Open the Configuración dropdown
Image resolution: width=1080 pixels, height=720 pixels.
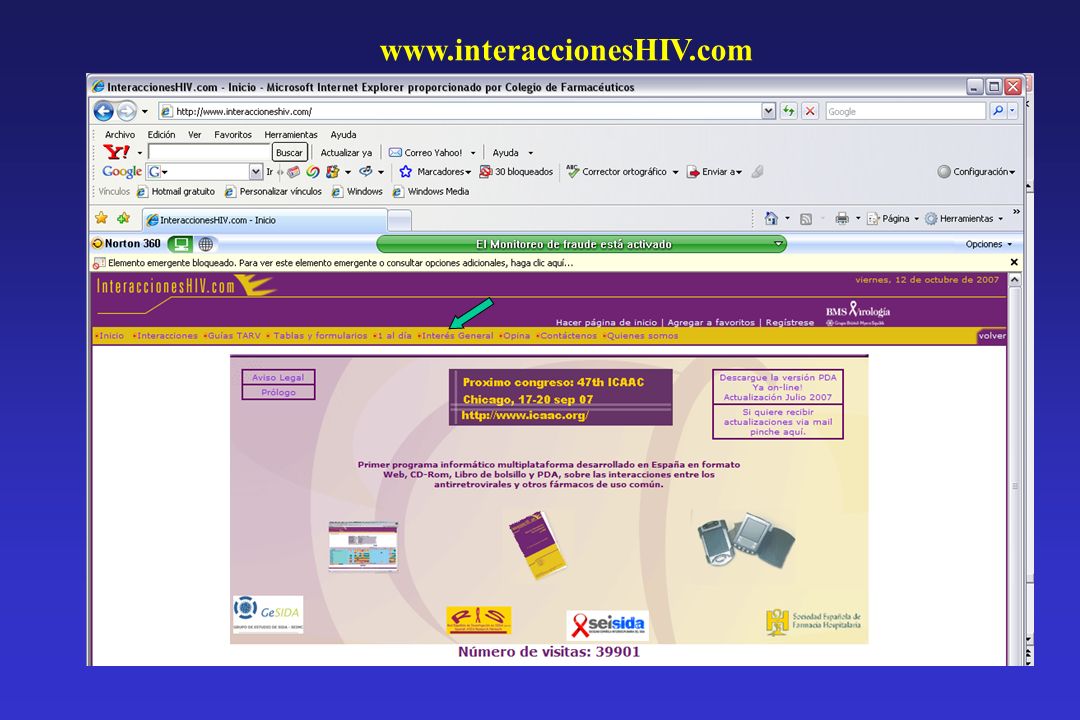coord(977,172)
